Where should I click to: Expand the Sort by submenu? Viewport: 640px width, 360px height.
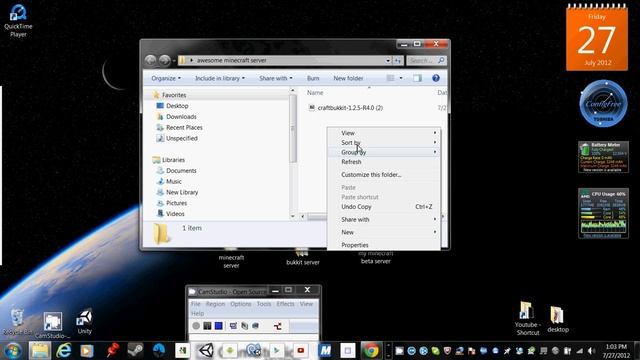(x=384, y=142)
